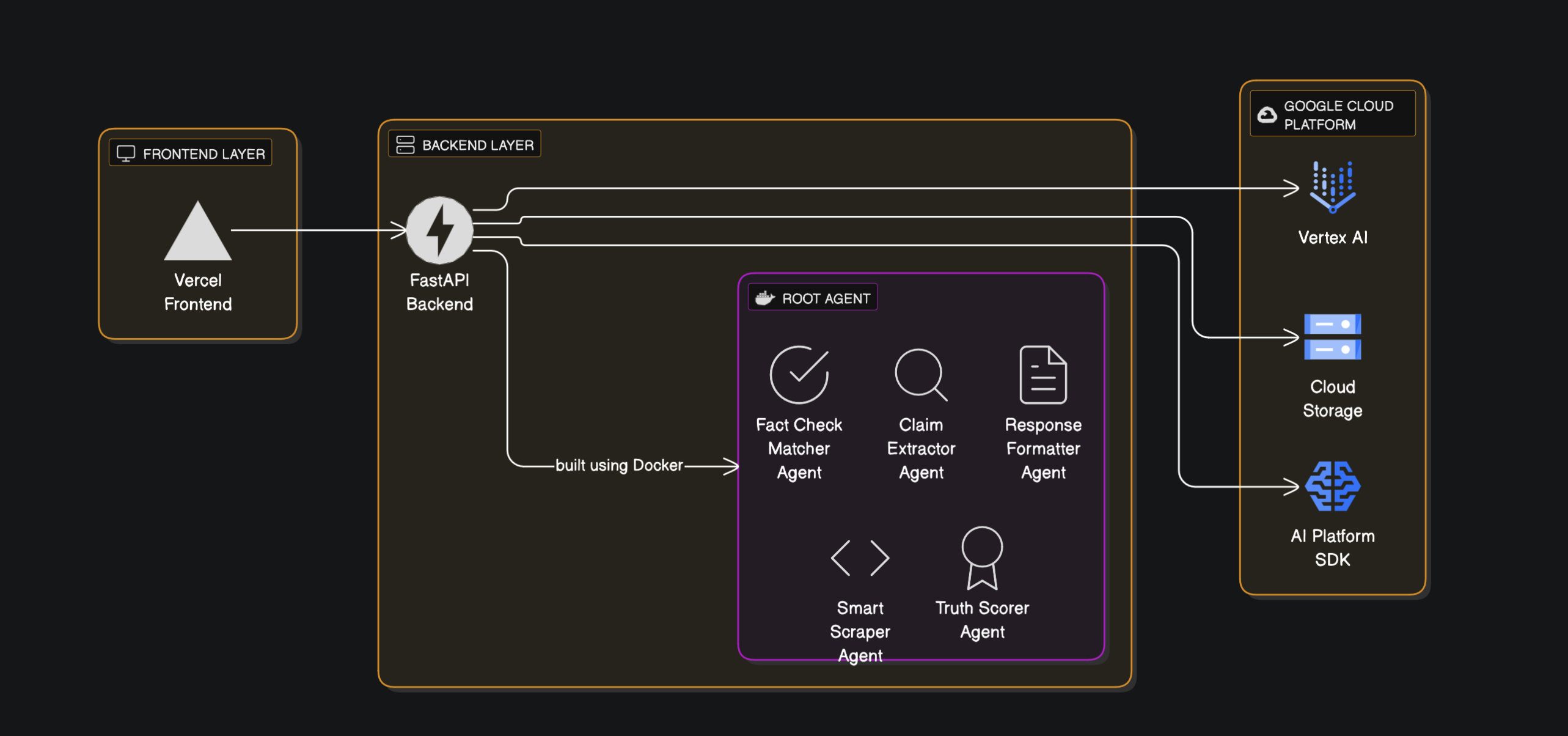The height and width of the screenshot is (736, 1568).
Task: Select the FastAPI lightning bolt icon
Action: 439,230
